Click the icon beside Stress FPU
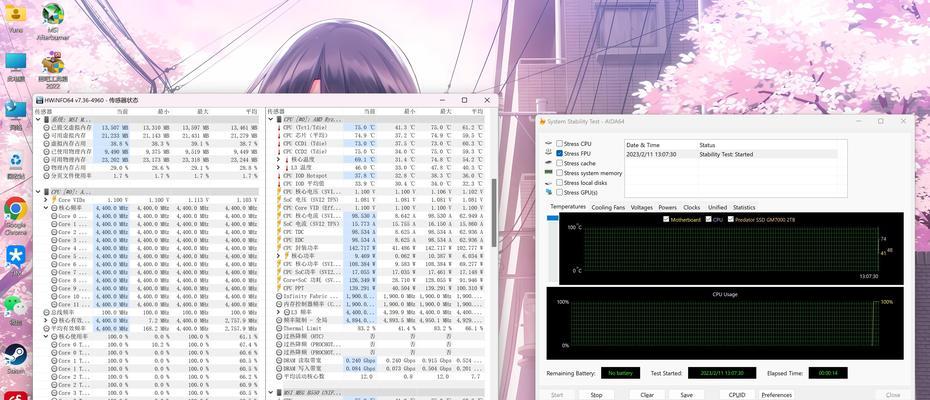Screen dimensions: 930x400 tap(549, 153)
